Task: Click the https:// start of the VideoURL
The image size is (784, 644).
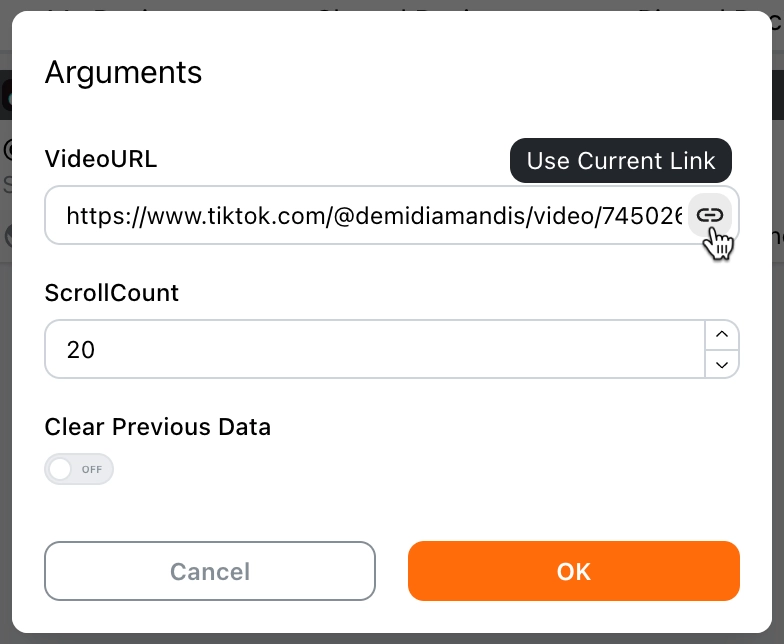Action: [104, 216]
